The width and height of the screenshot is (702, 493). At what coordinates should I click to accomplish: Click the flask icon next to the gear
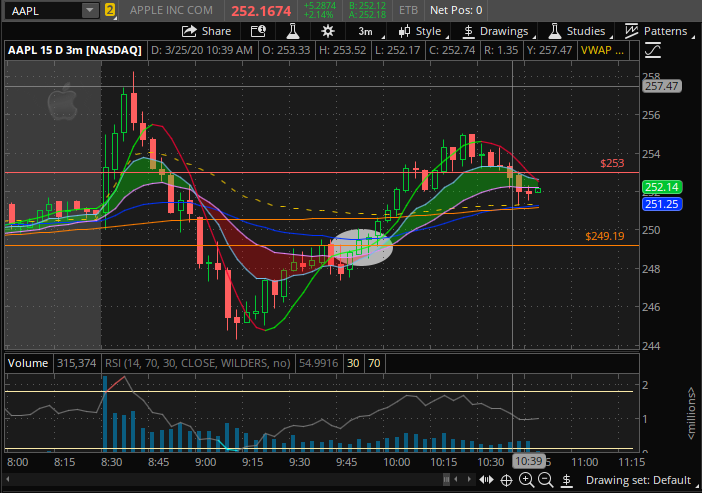pyautogui.click(x=293, y=31)
